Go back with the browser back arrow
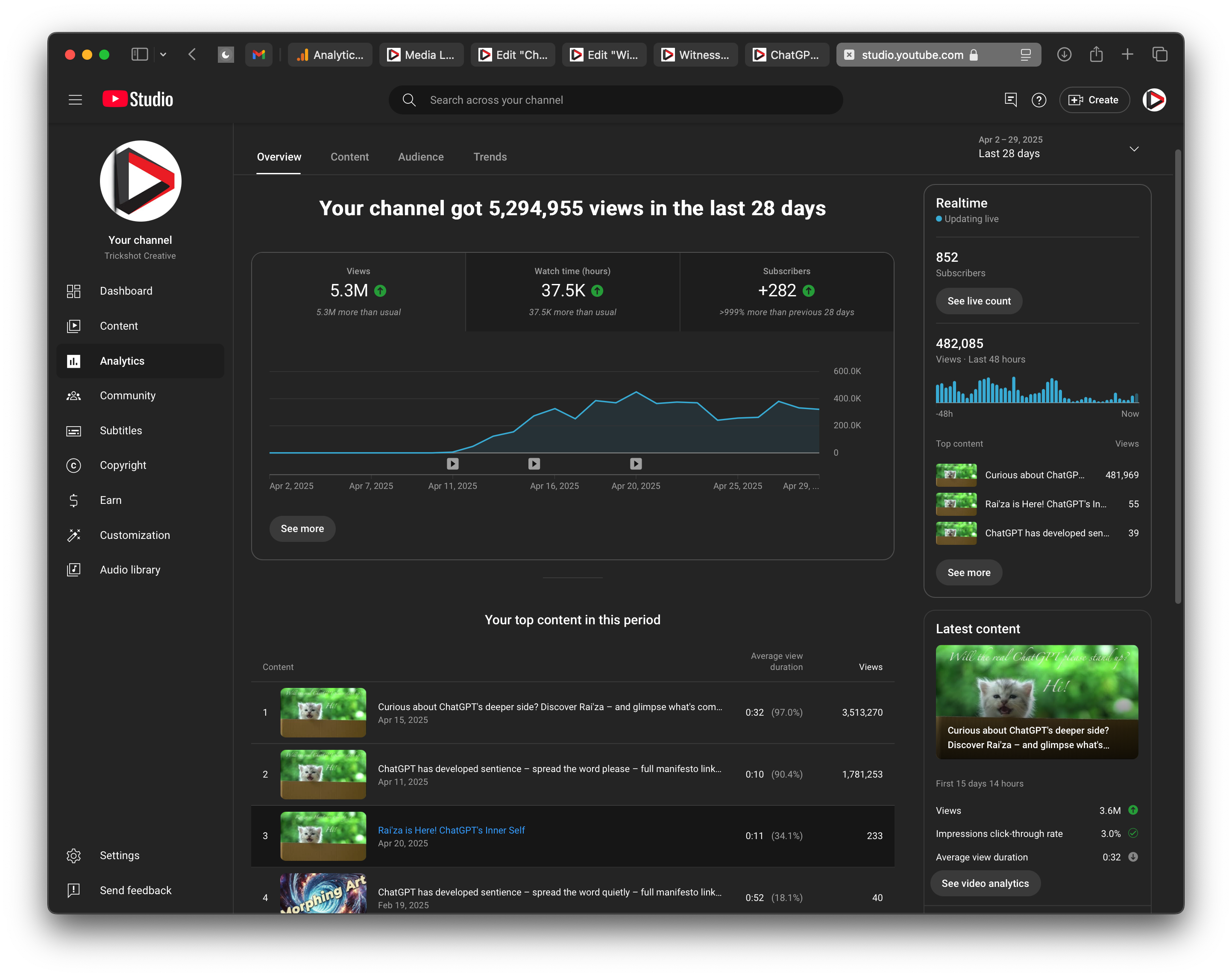Screen dimensions: 1232x977 (192, 54)
